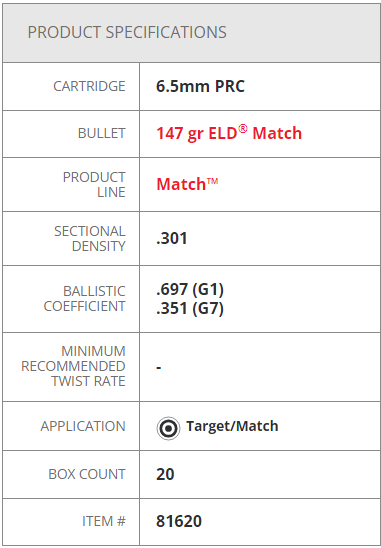The image size is (381, 548).
Task: Click the BOX COUNT label
Action: coord(87,474)
